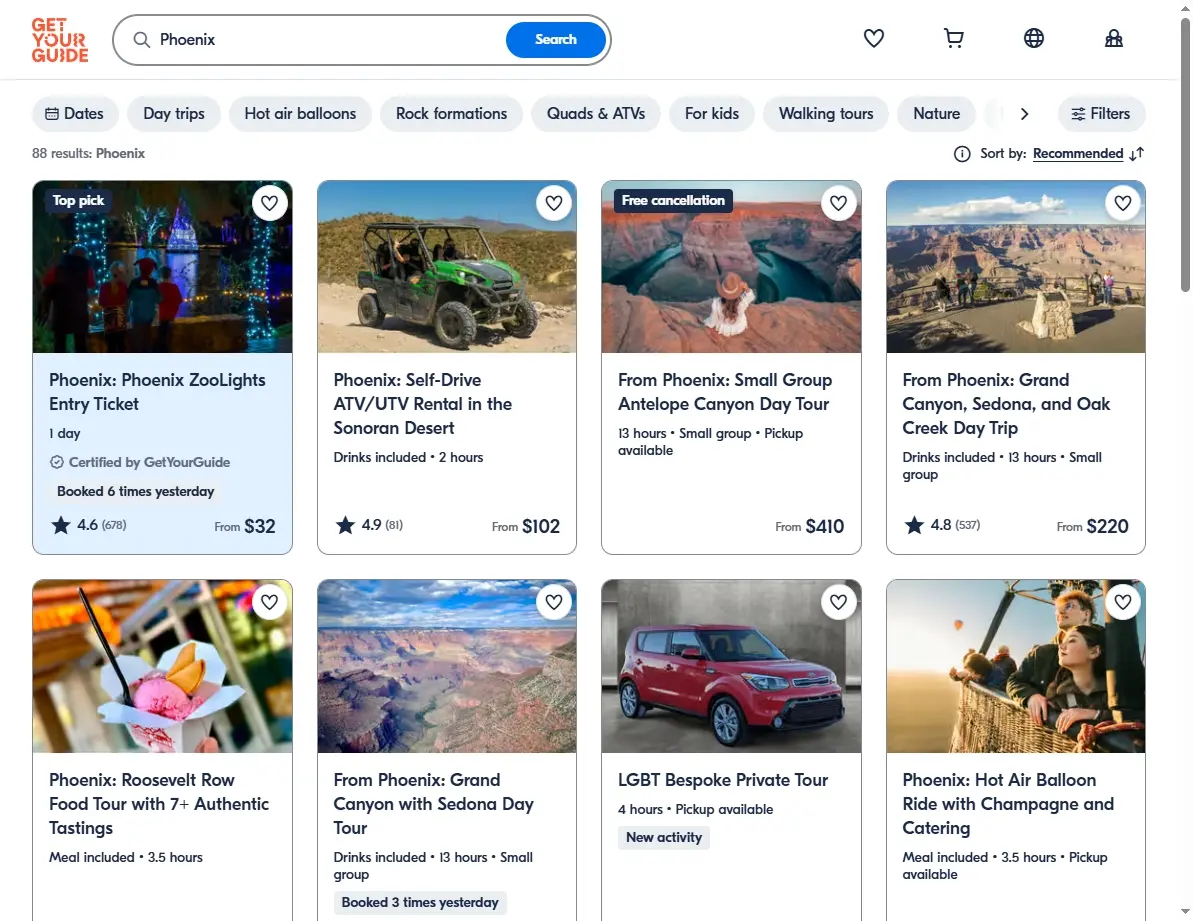Screen dimensions: 1193x921
Task: Click the From $220 price
Action: point(1093,526)
